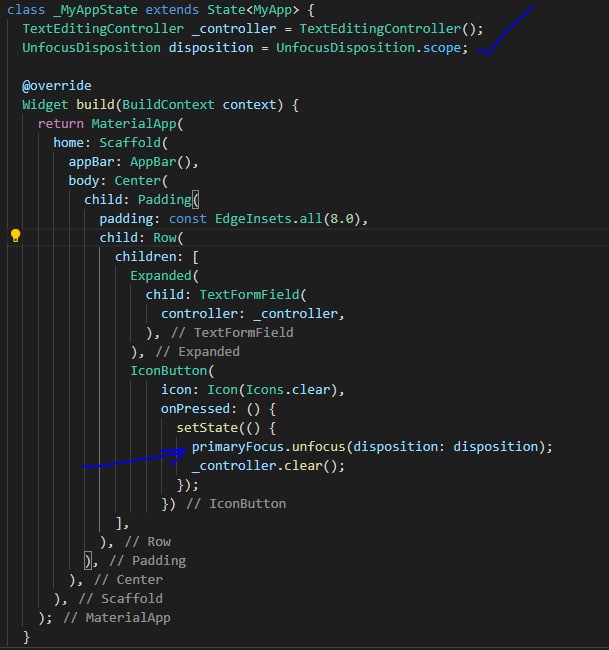
Task: Click 'controller: _controller,' argument
Action: point(253,314)
